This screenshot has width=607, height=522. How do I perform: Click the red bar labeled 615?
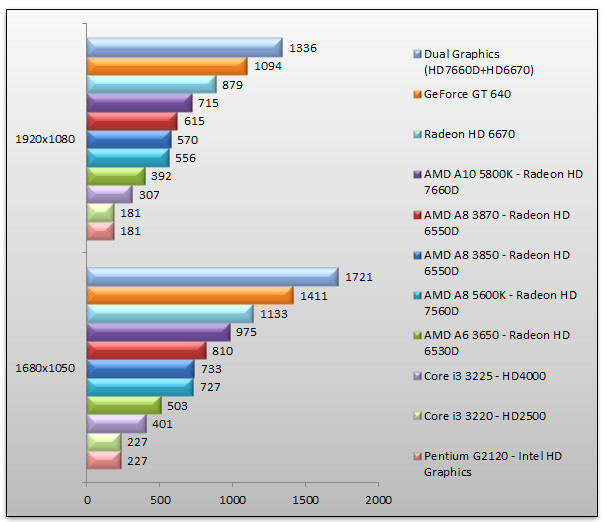pyautogui.click(x=132, y=121)
